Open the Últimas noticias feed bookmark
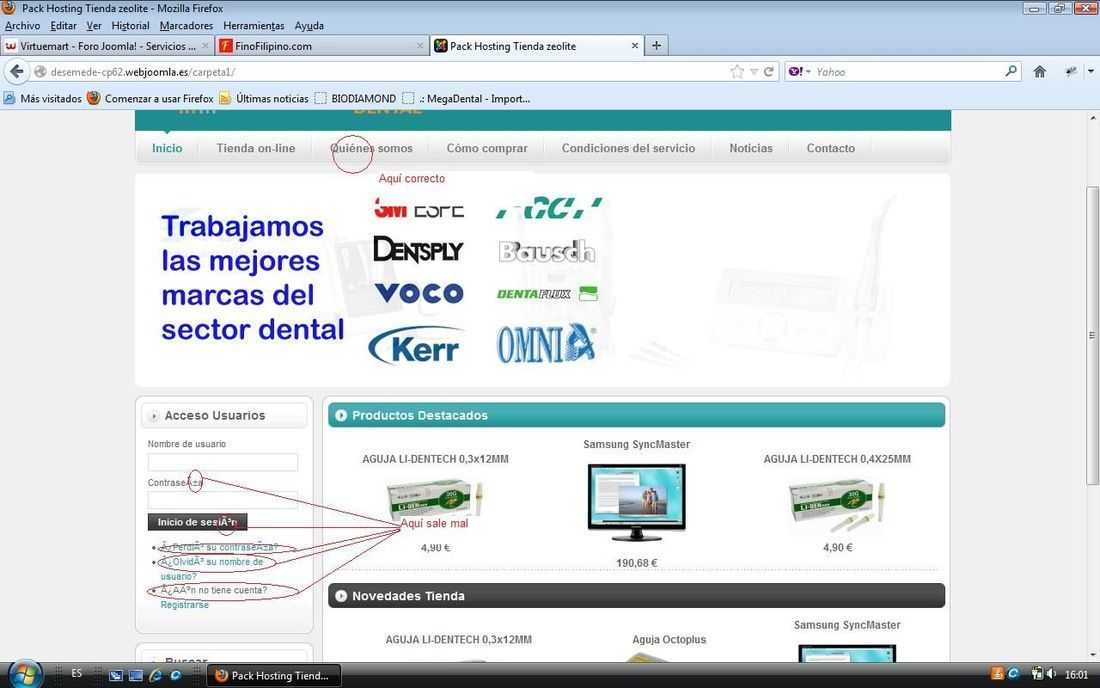 click(x=264, y=98)
